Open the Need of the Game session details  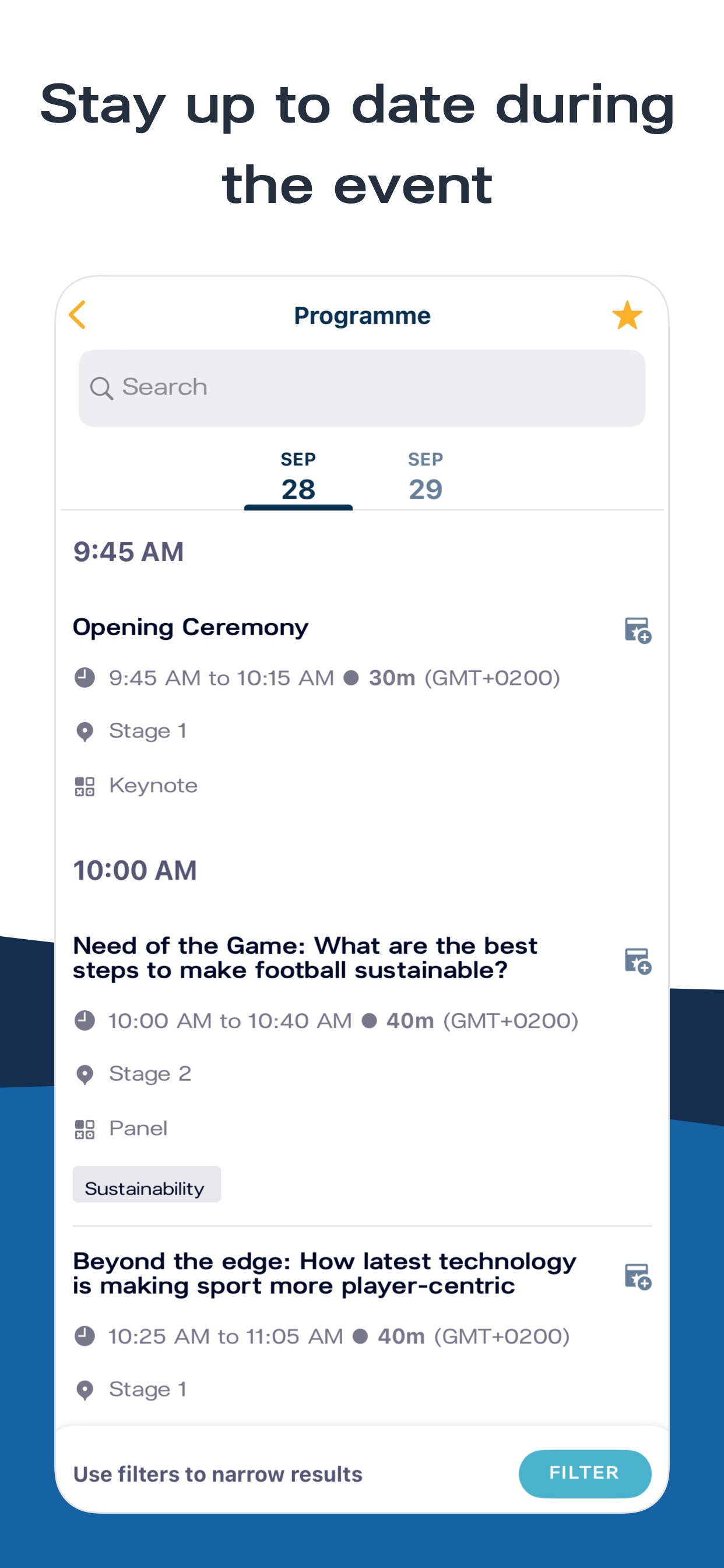(x=305, y=957)
